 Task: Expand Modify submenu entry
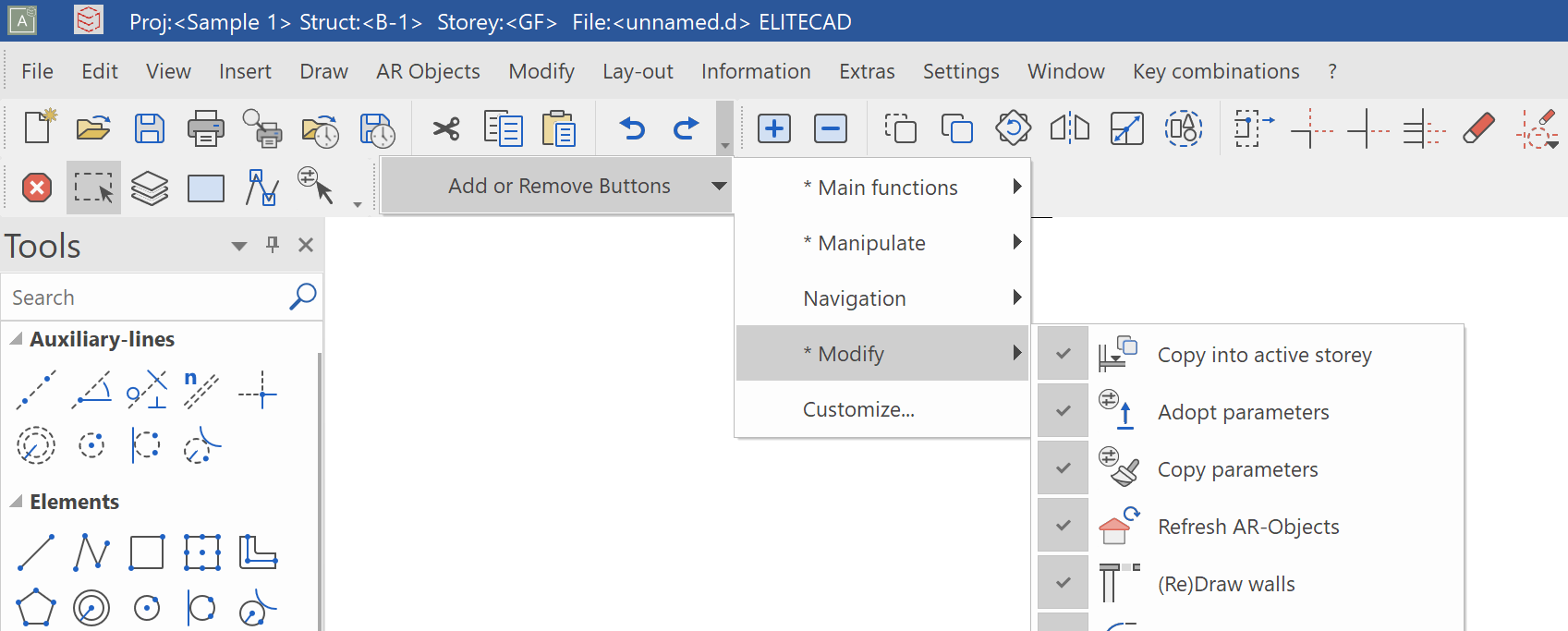pyautogui.click(x=882, y=353)
